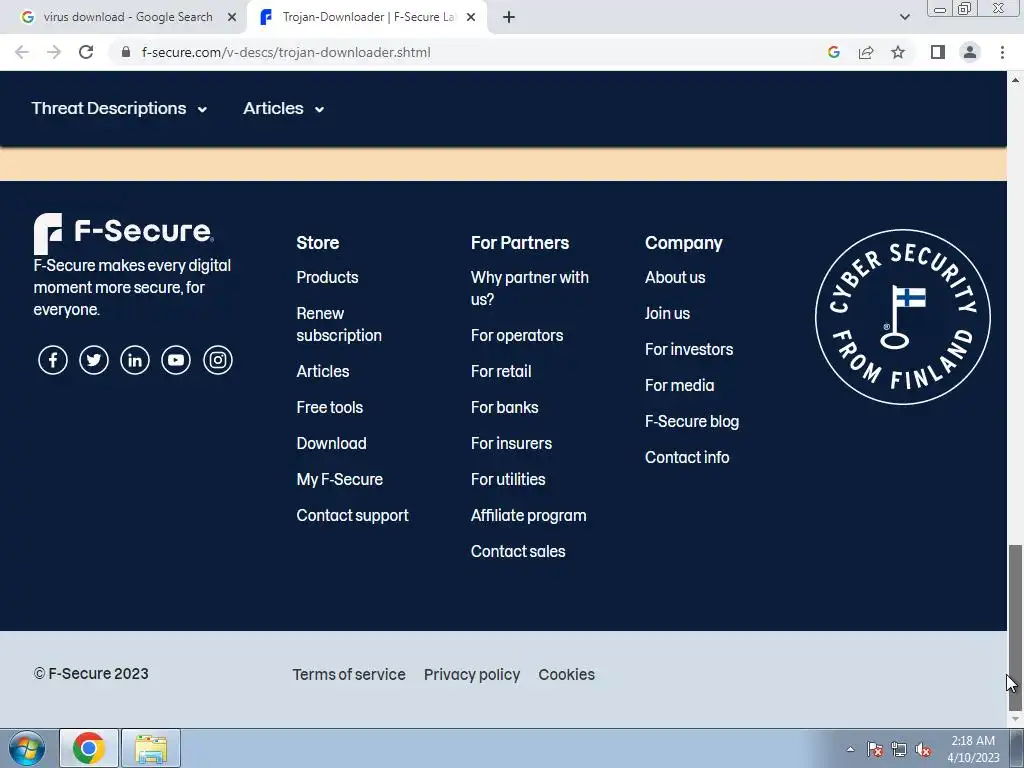
Task: Click Join us link
Action: (667, 313)
